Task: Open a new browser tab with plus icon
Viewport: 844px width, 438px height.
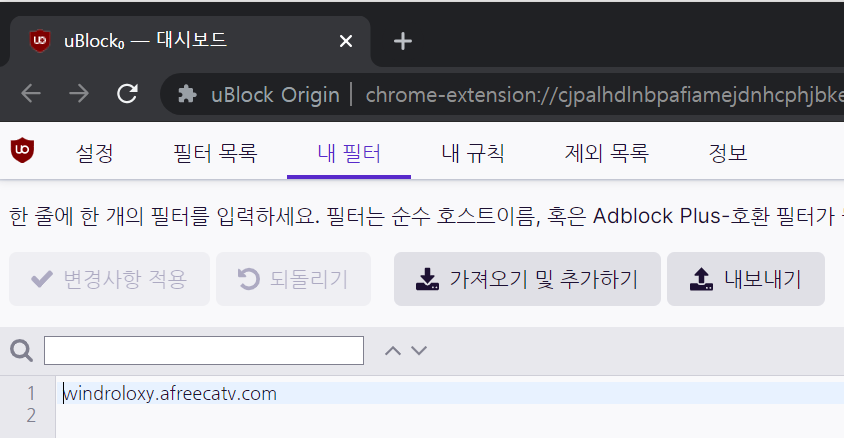Action: [x=403, y=41]
